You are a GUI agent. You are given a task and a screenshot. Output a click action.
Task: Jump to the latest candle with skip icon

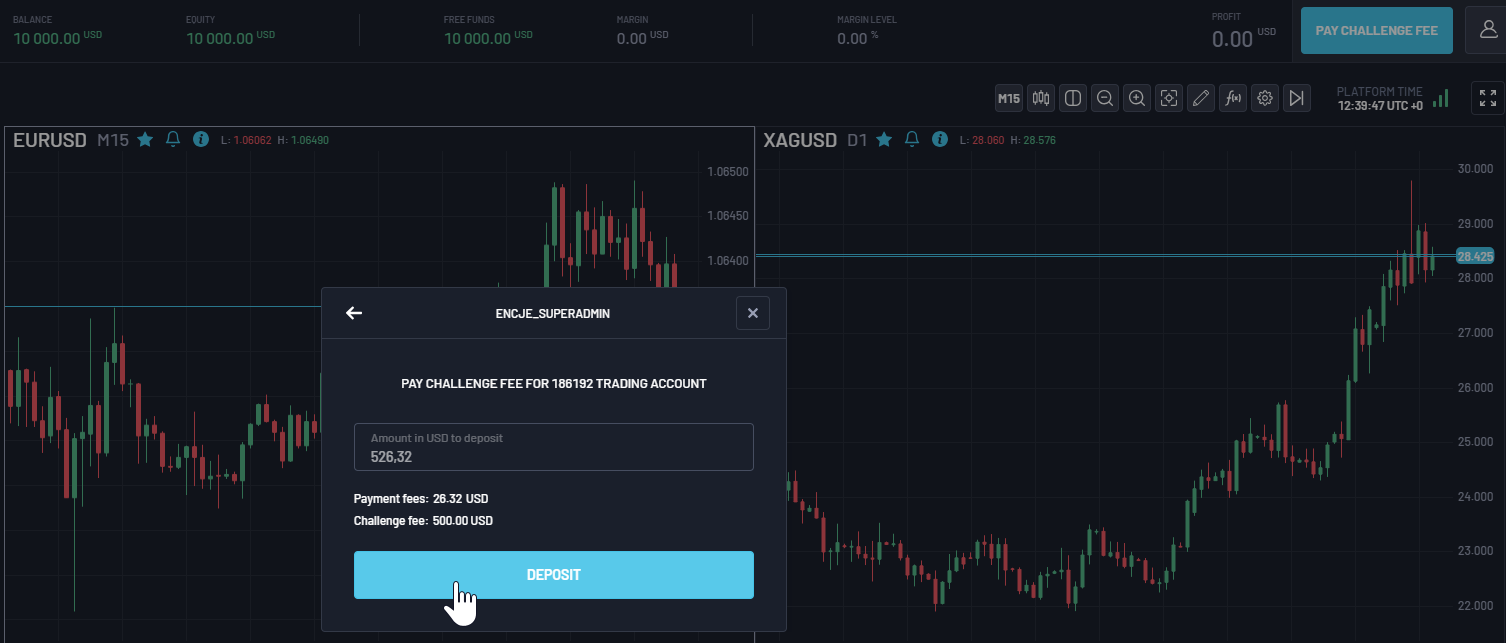[1297, 98]
